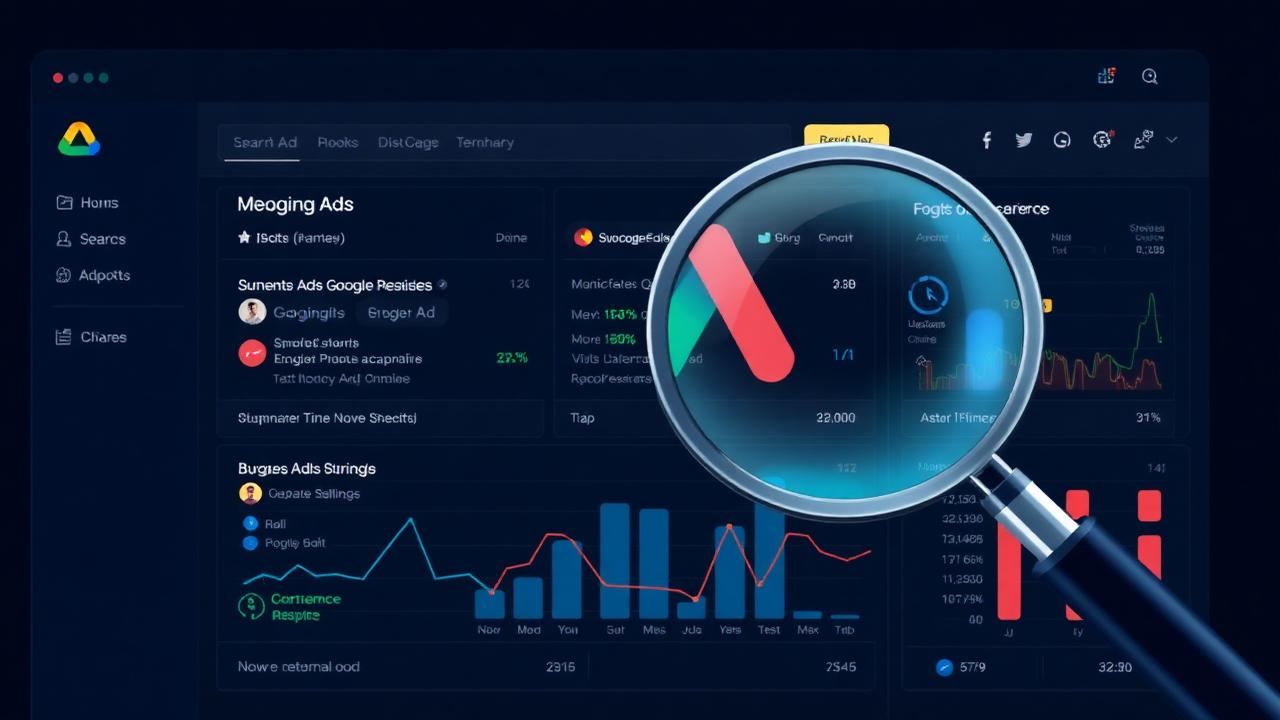This screenshot has height=720, width=1280.
Task: Switch to the Rooks tab
Action: (x=338, y=142)
